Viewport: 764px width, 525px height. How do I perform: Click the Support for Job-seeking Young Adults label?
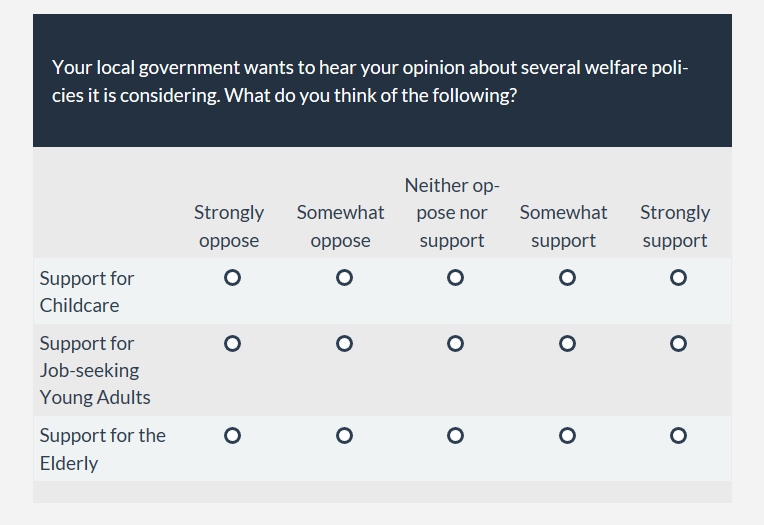tap(95, 370)
